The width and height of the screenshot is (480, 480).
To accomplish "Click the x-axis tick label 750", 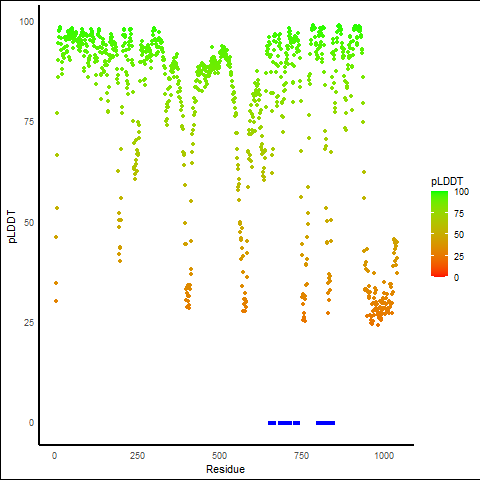I will [x=301, y=455].
